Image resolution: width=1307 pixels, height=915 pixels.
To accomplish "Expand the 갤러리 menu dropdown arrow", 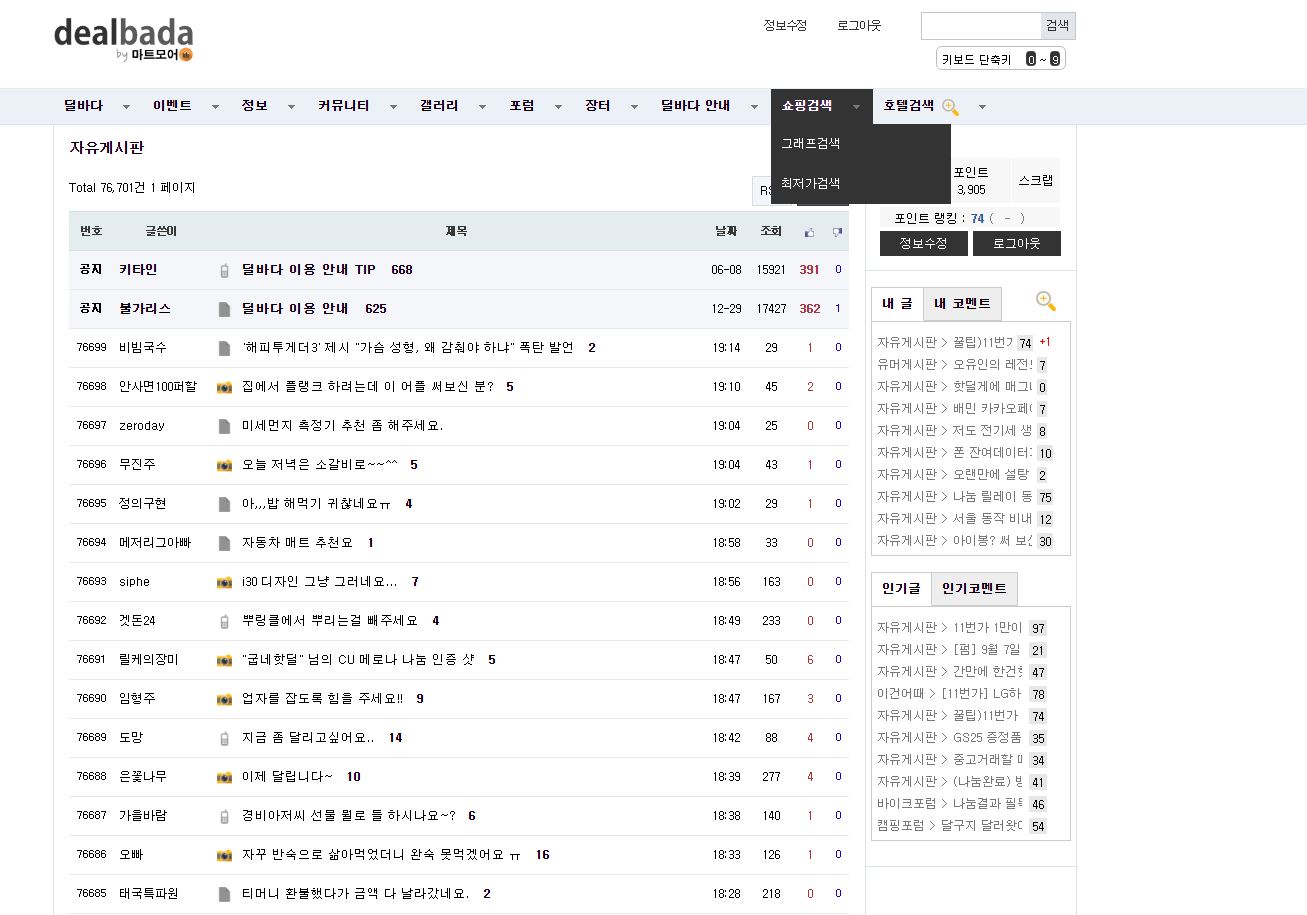I will tap(482, 107).
